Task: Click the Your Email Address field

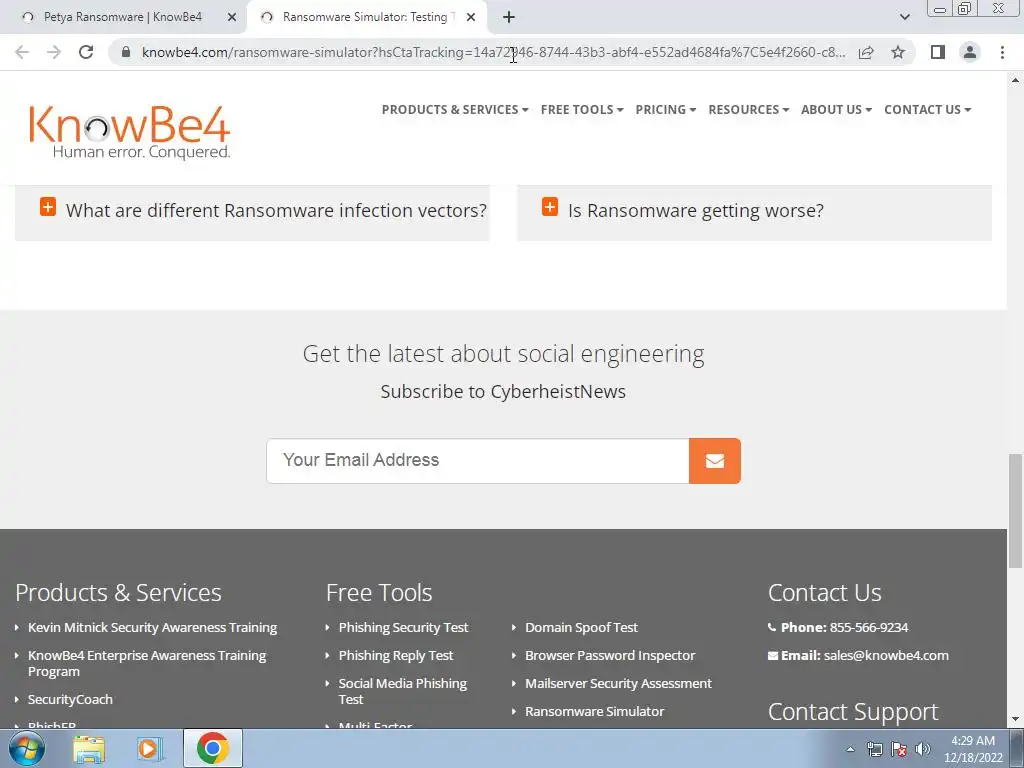Action: 477,461
